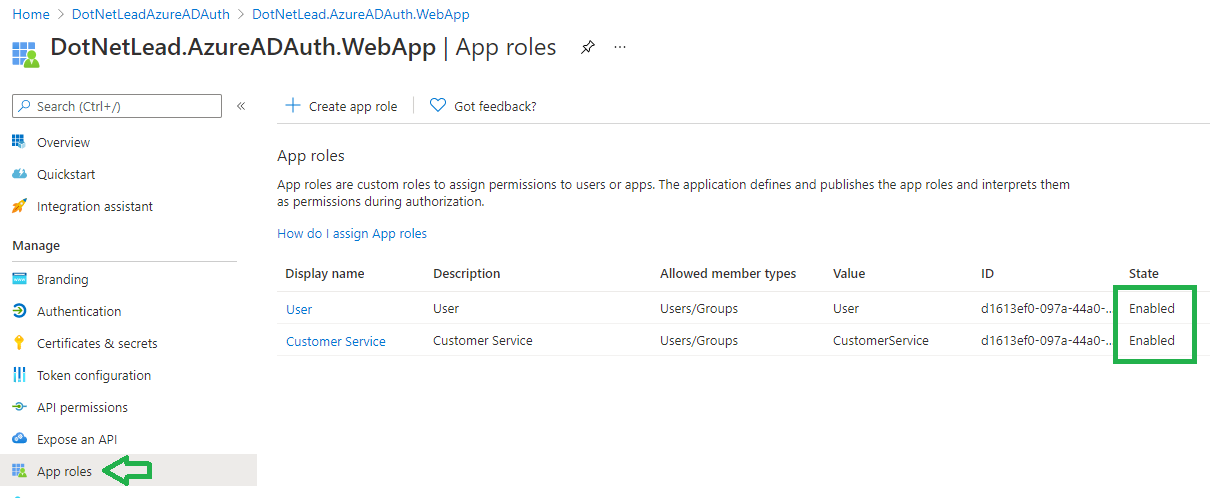The image size is (1210, 498).
Task: Click the Certificates & secrets key icon
Action: coord(19,343)
